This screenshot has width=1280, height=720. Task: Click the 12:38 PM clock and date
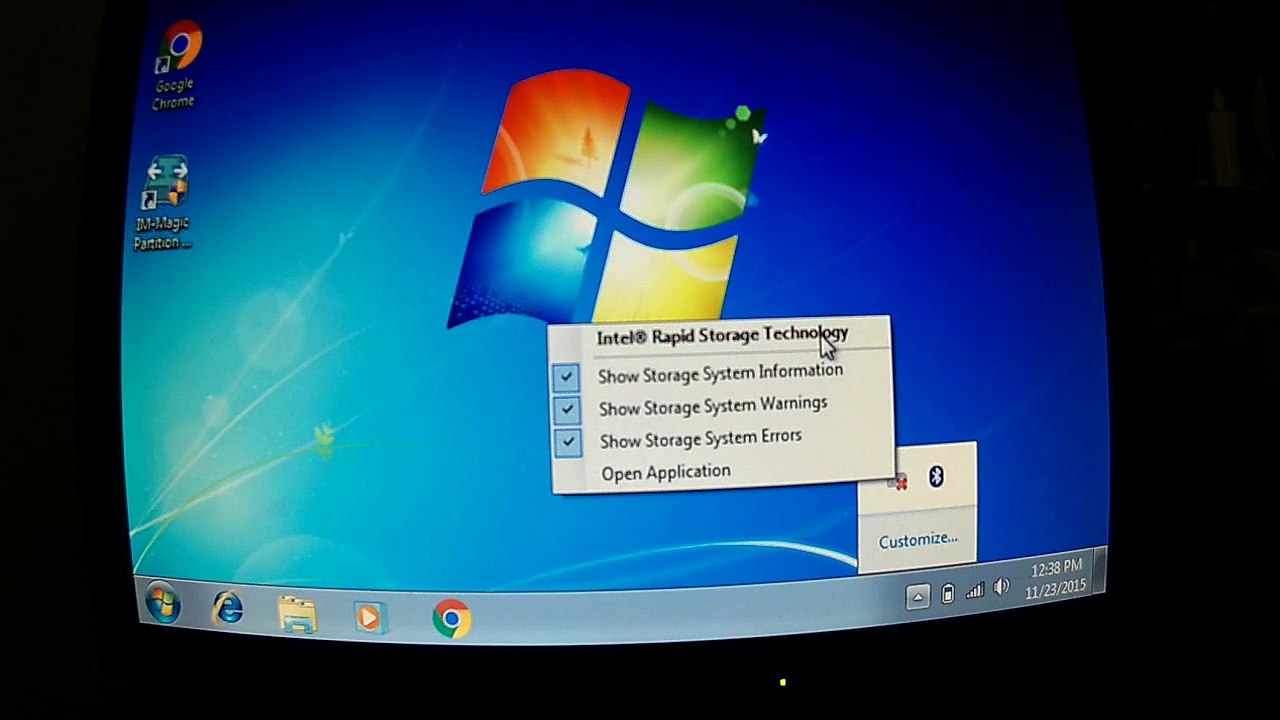(x=1056, y=579)
